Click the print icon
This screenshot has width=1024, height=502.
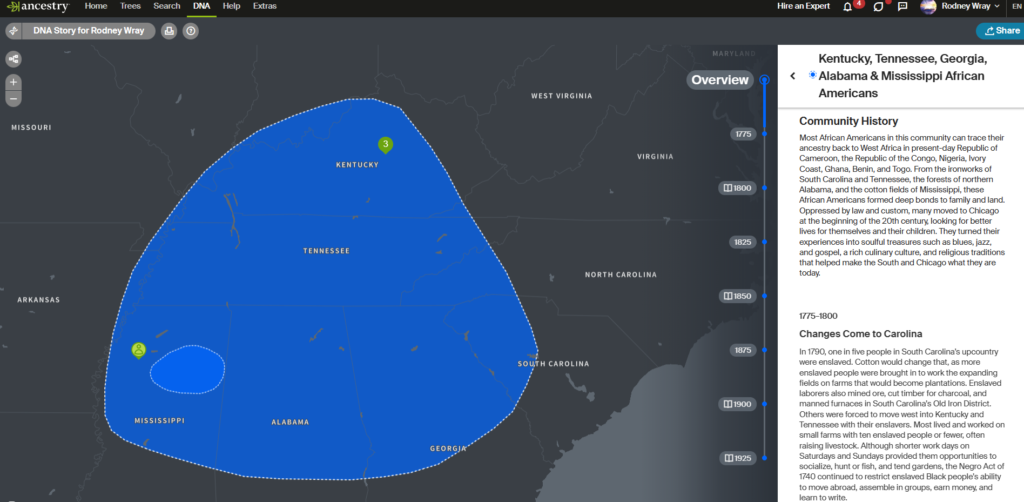coord(169,31)
